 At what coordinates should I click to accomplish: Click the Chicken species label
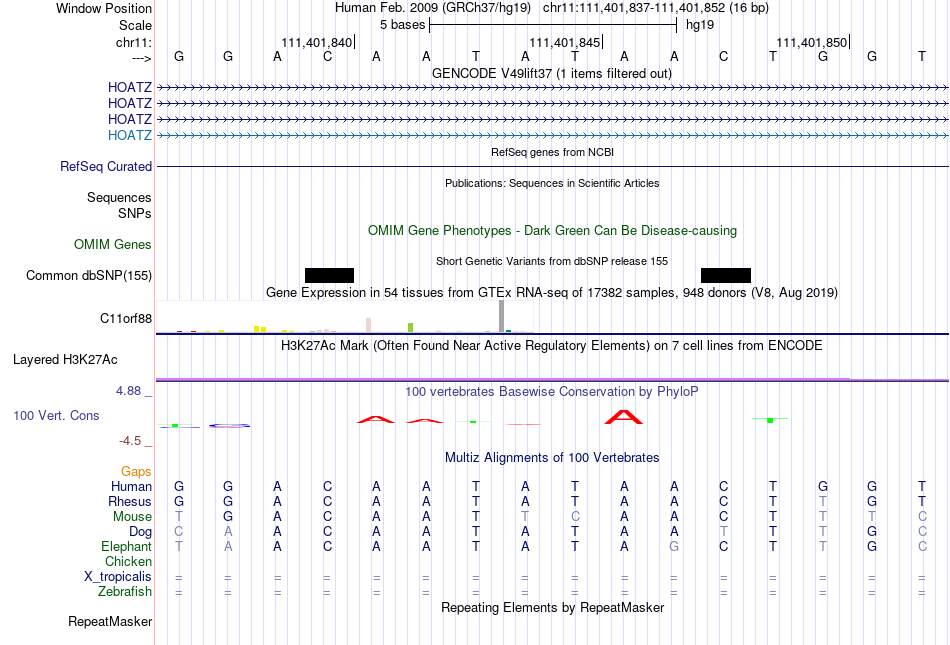pos(128,561)
